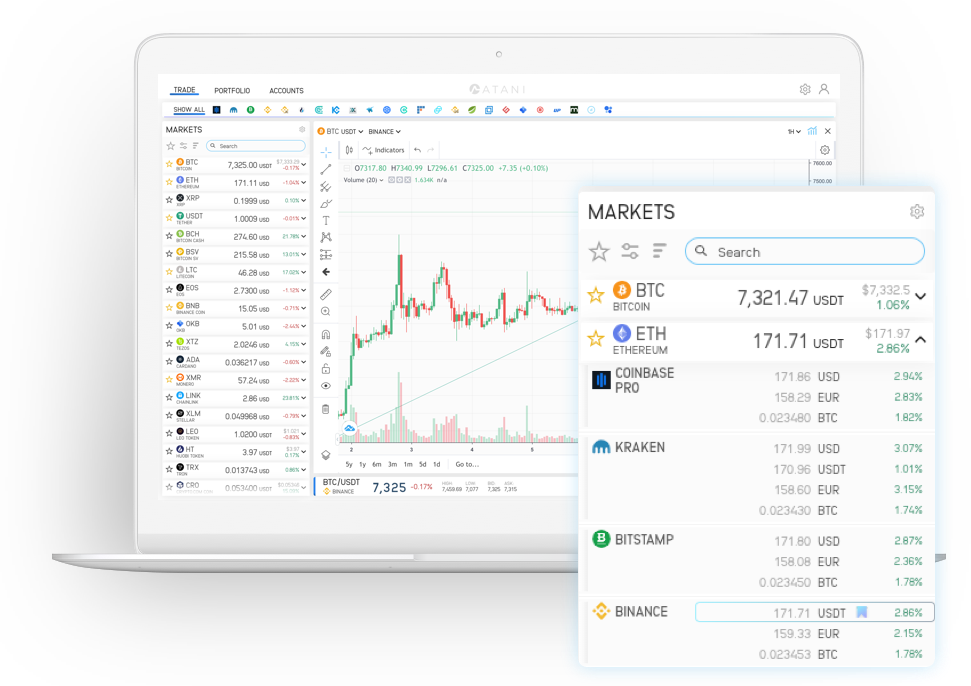
Task: Select the text annotation tool
Action: click(326, 220)
